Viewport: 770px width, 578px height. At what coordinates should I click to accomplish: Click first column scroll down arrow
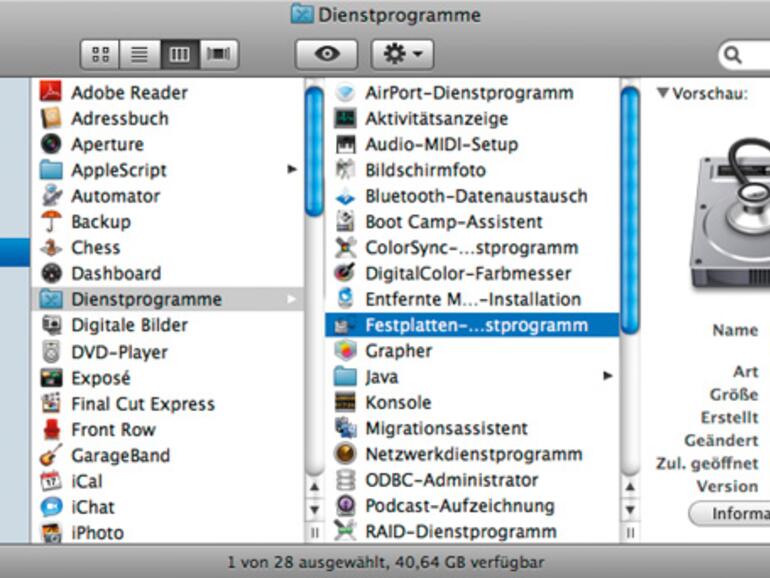(x=314, y=509)
